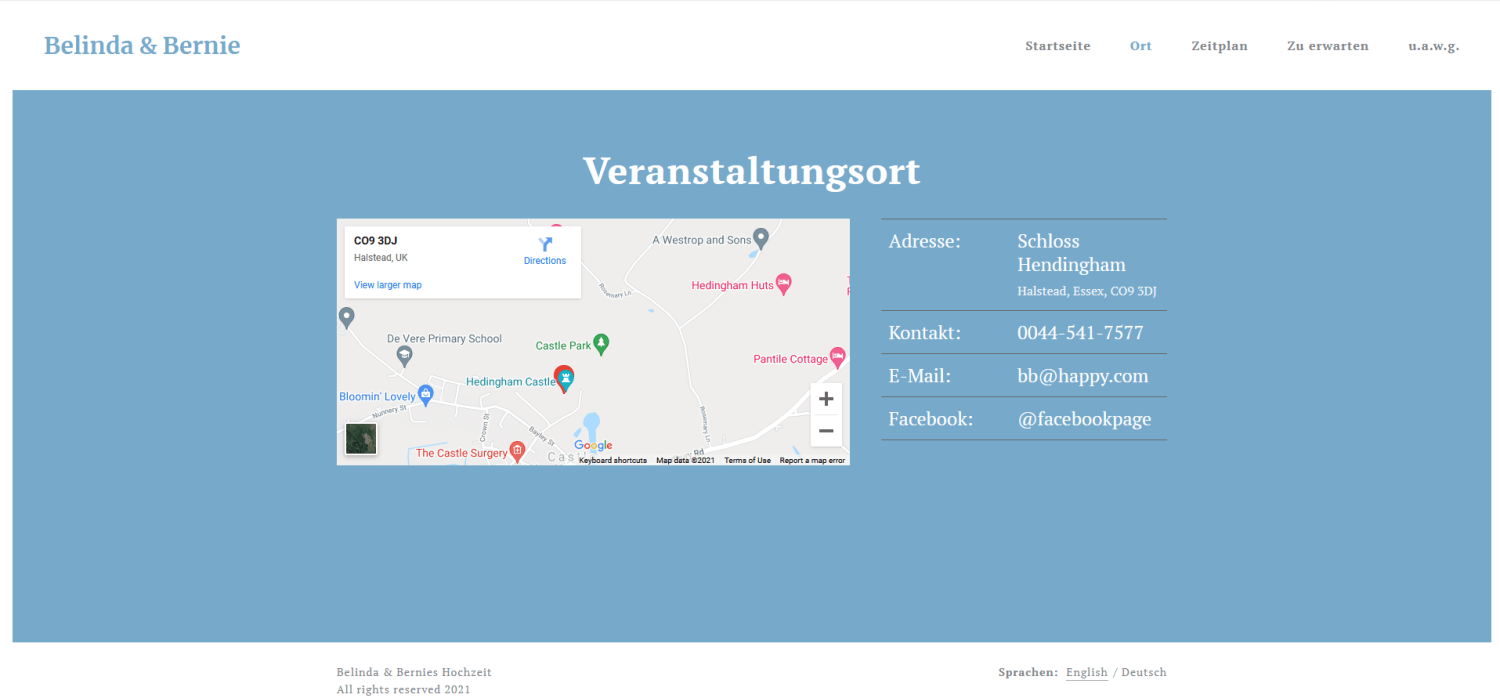This screenshot has width=1500, height=698.
Task: Zoom out with the map minus button
Action: 826,431
